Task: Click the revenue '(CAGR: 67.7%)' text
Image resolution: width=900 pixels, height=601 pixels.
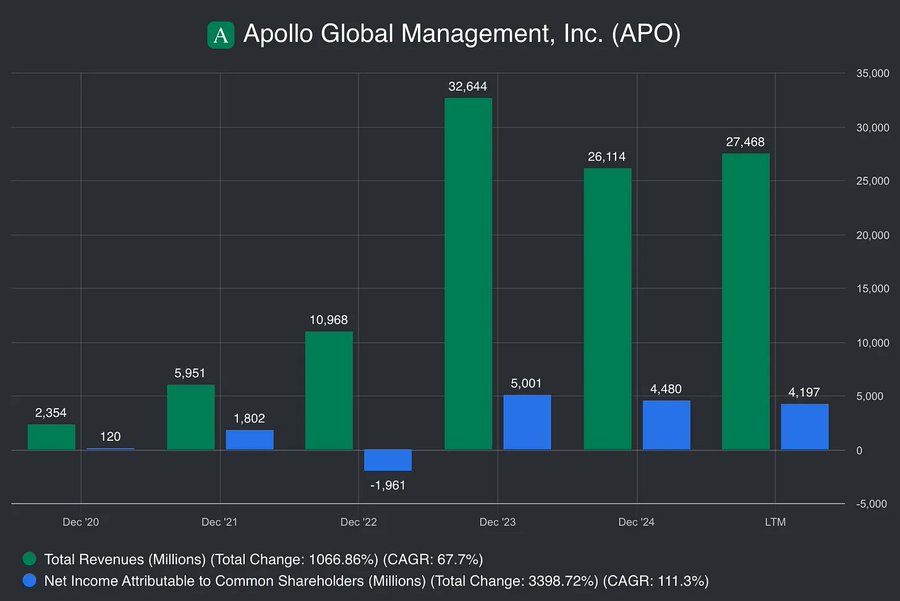Action: tap(433, 559)
